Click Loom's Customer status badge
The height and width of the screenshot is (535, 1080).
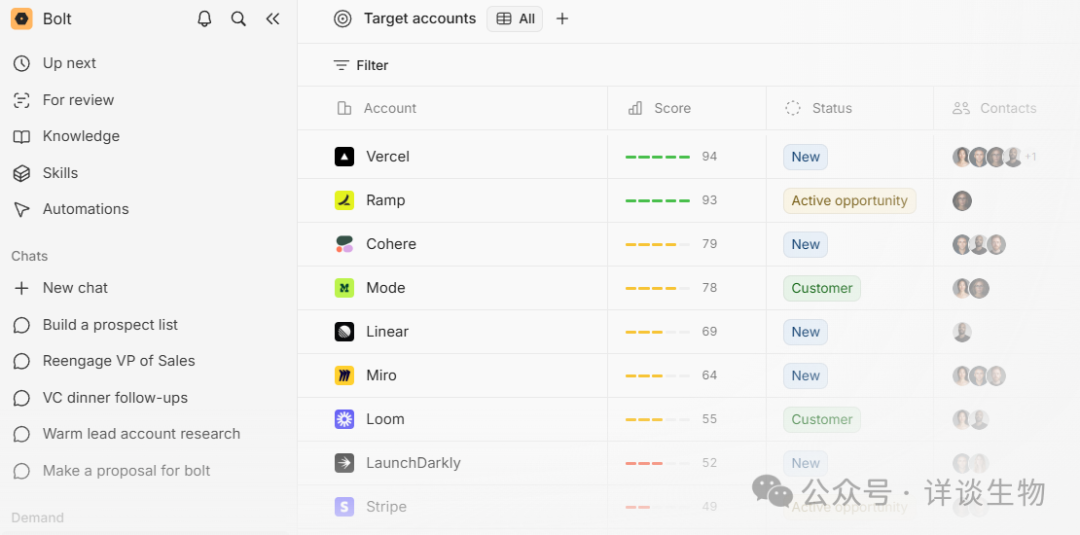coord(822,419)
